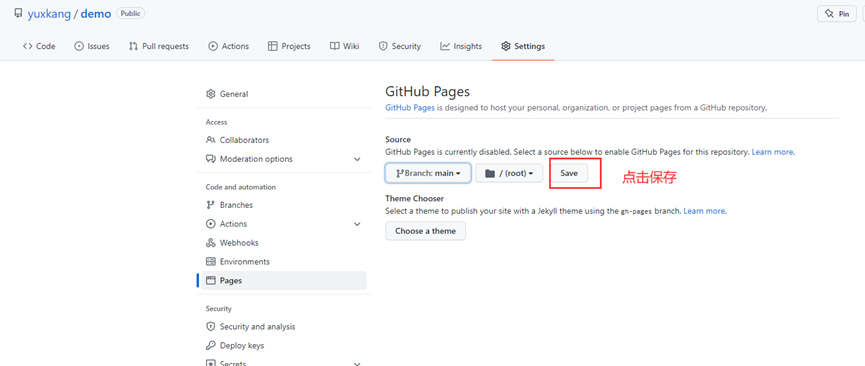Image resolution: width=865 pixels, height=366 pixels.
Task: Click the repository icon beside yuxkang
Action: (18, 13)
